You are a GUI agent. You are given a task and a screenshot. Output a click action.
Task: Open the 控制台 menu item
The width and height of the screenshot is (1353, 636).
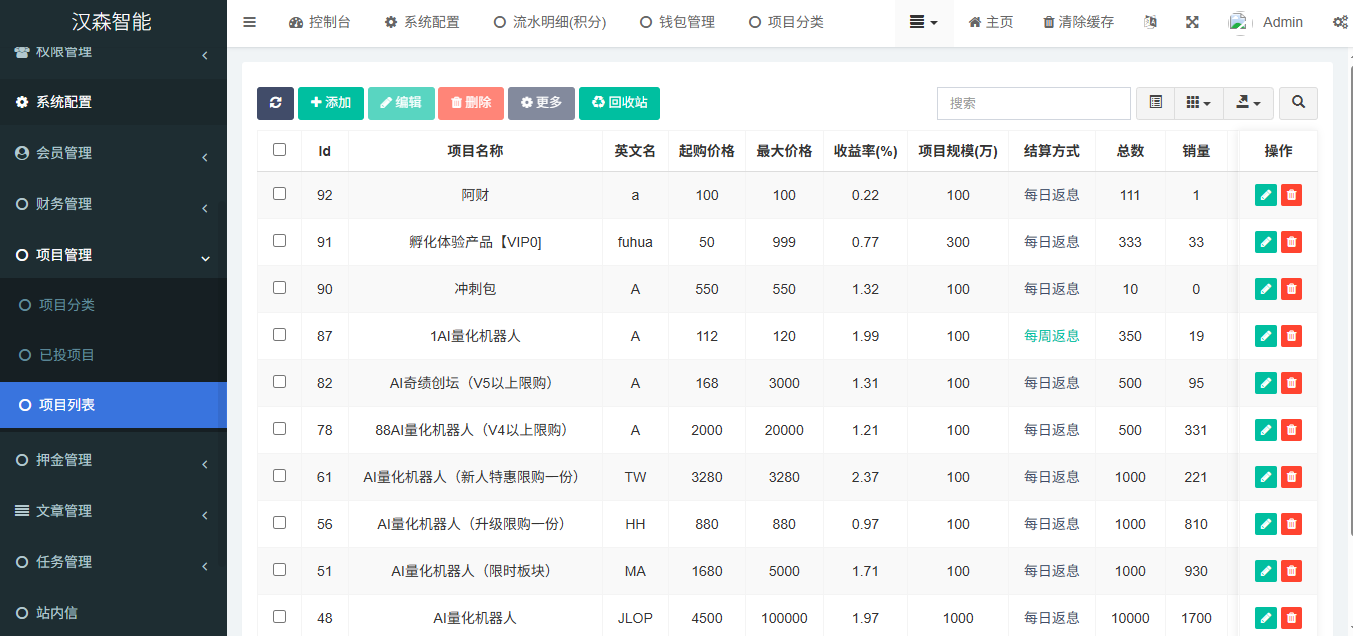(x=320, y=20)
